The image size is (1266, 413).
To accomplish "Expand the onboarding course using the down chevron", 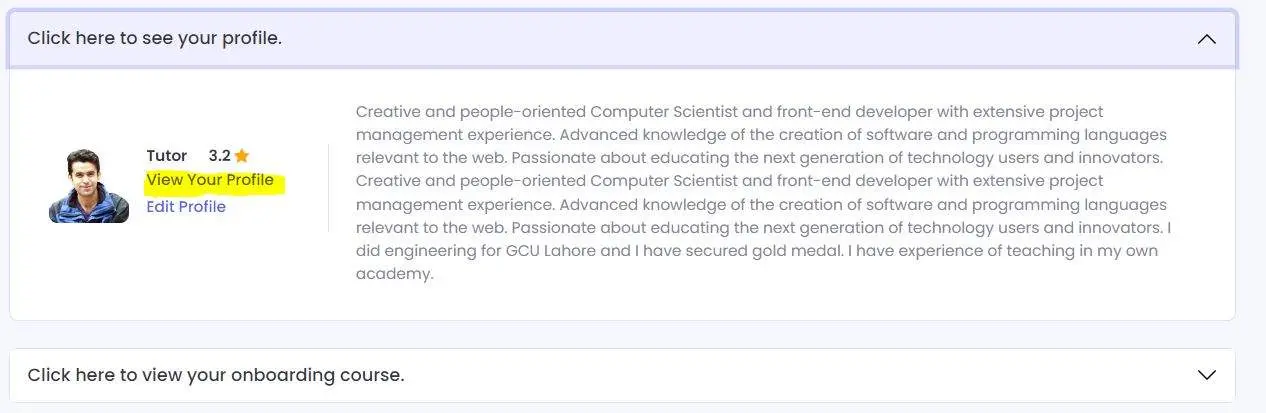I will (1206, 375).
